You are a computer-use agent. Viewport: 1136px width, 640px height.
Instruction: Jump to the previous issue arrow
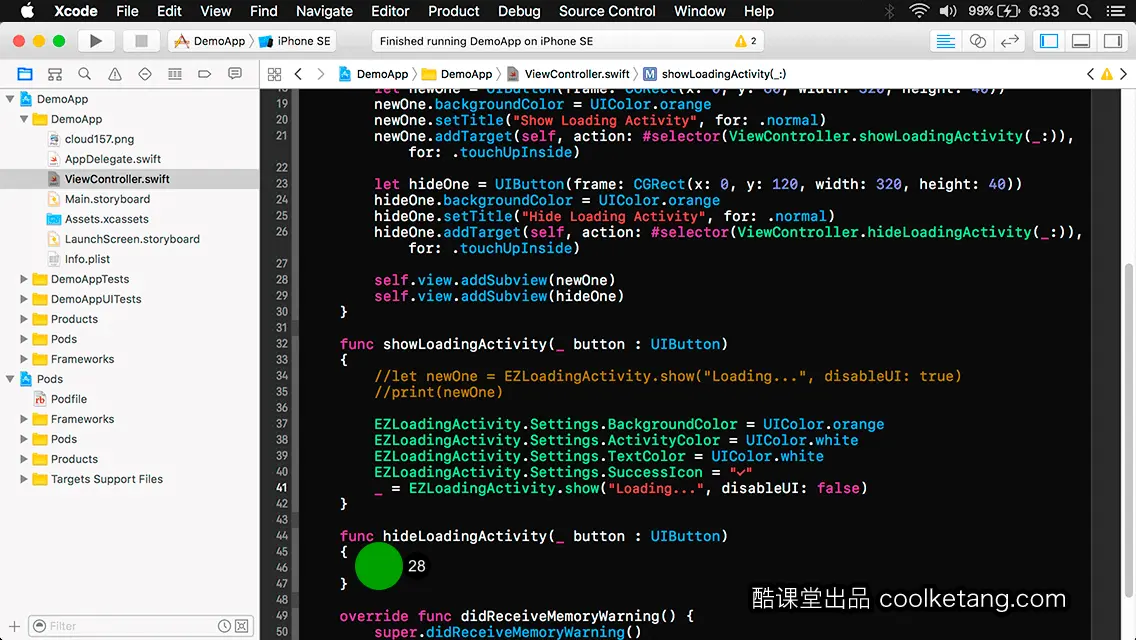click(x=1090, y=74)
